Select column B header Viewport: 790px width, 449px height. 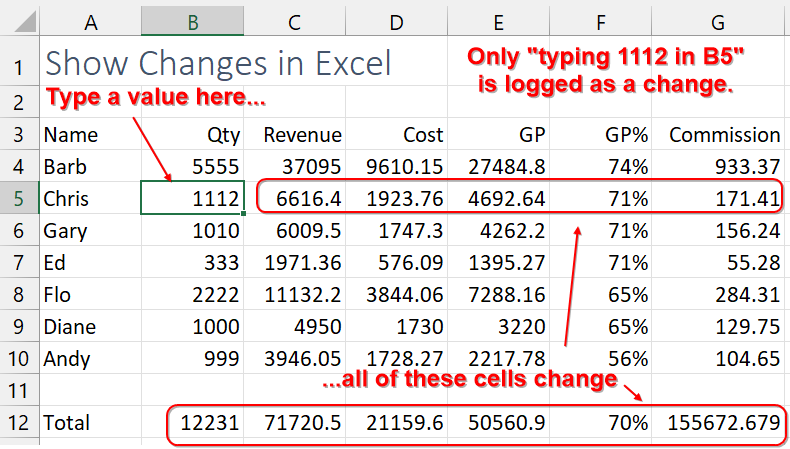pos(193,20)
